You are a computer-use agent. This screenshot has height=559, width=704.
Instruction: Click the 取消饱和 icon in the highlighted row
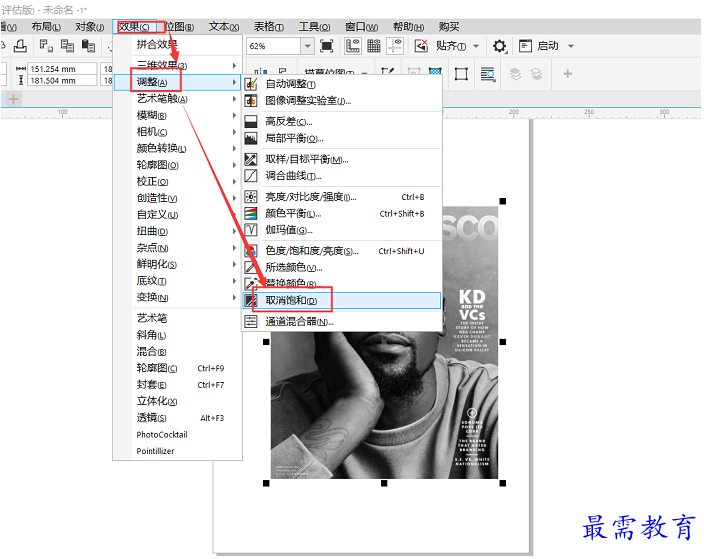tap(251, 300)
